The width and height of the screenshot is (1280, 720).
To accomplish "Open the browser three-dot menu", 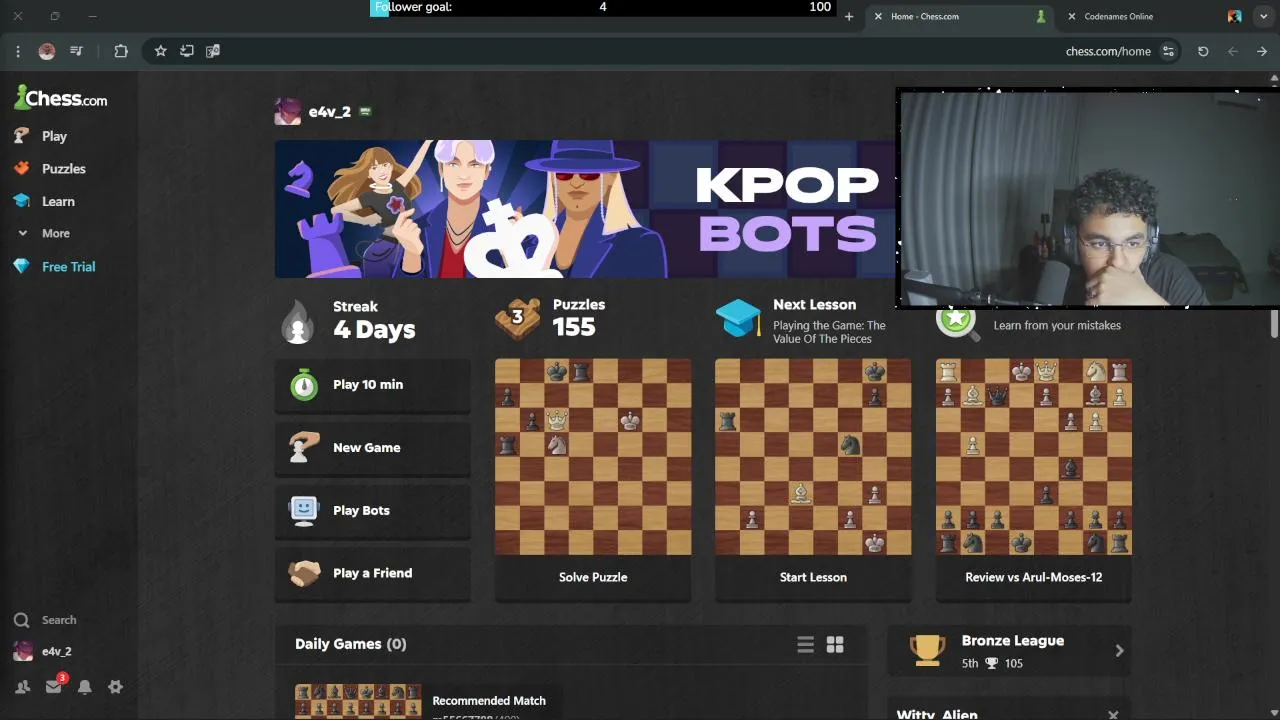I will click(18, 51).
